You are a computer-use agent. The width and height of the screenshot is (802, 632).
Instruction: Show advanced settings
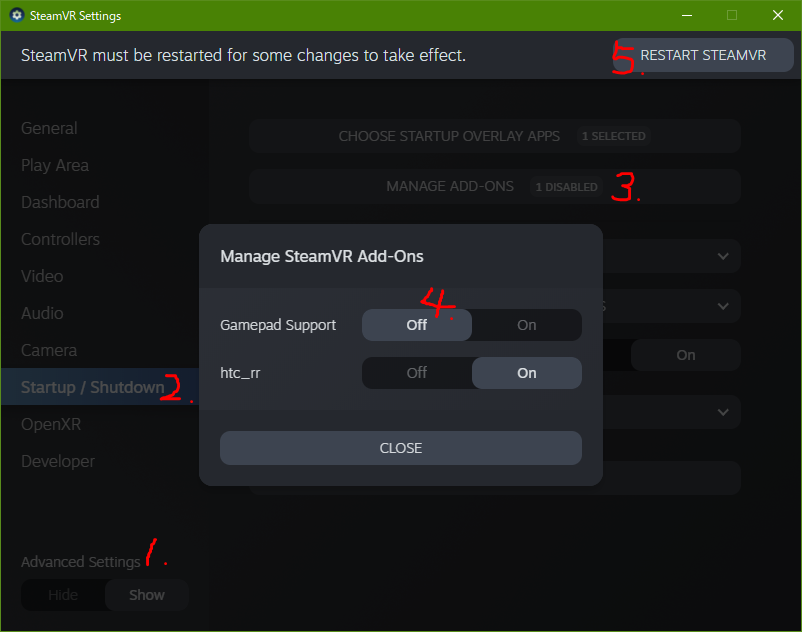coord(147,595)
